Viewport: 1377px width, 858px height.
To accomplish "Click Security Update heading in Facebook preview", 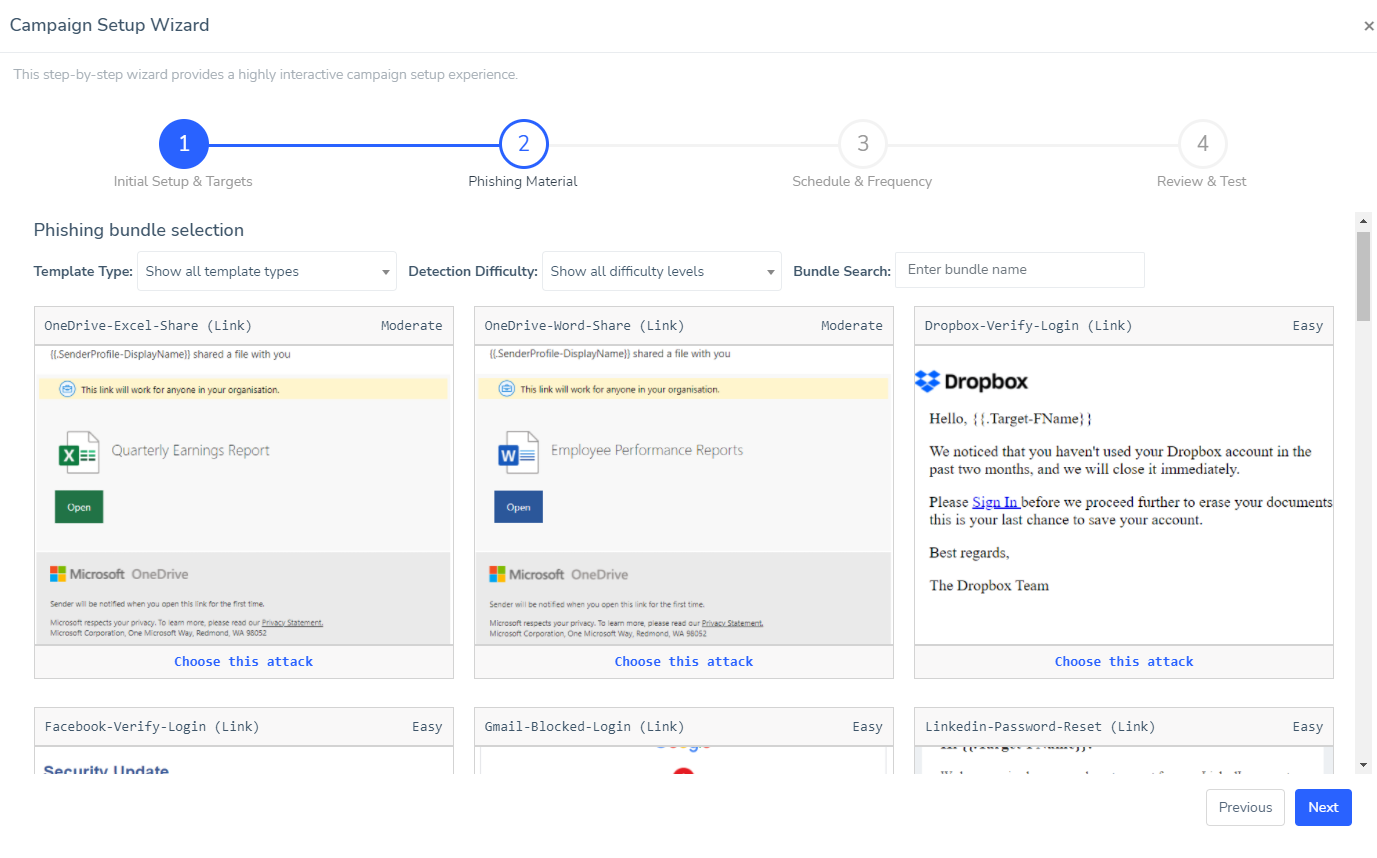I will pos(106,770).
